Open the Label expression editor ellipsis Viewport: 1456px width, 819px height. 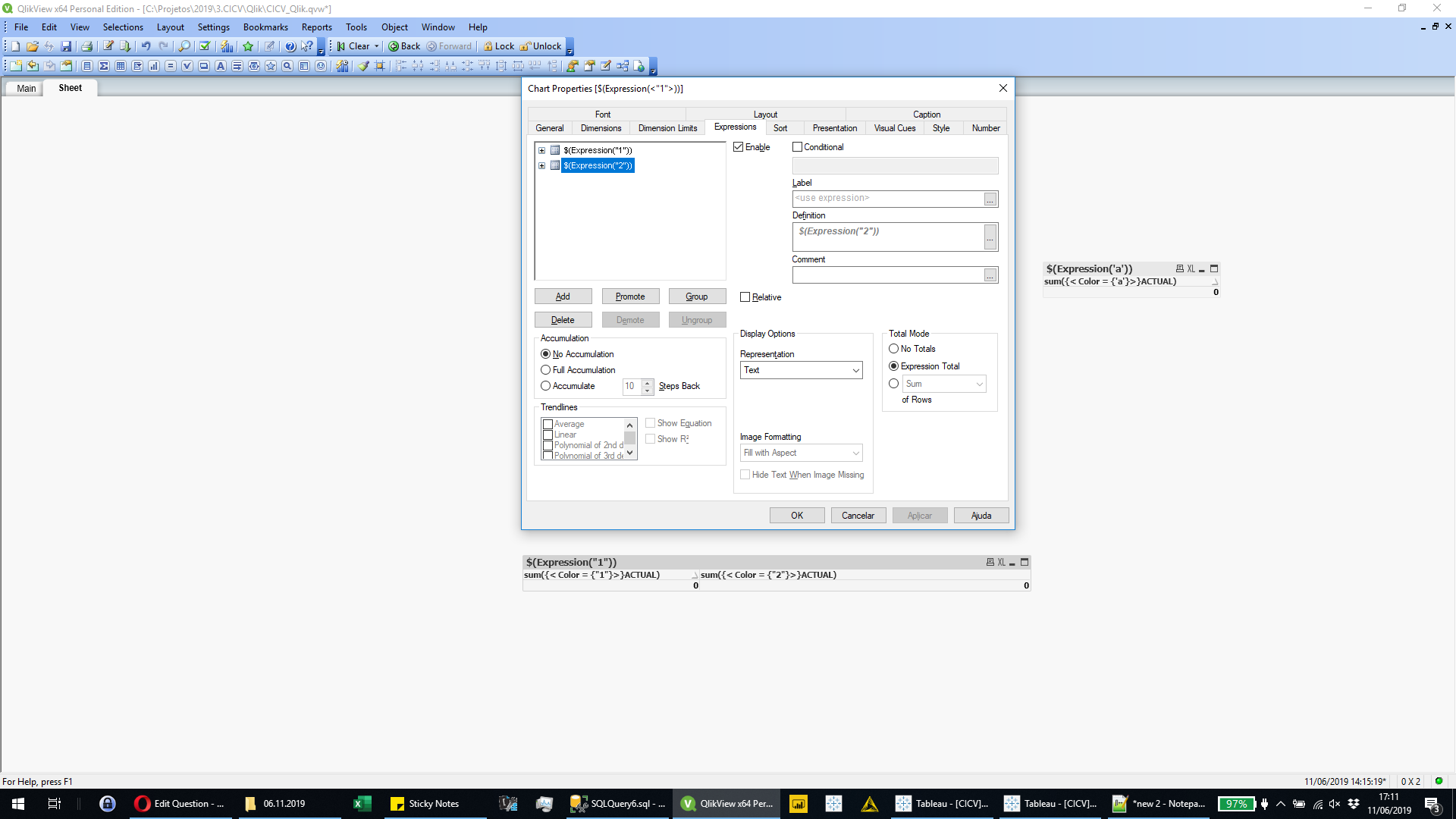990,199
